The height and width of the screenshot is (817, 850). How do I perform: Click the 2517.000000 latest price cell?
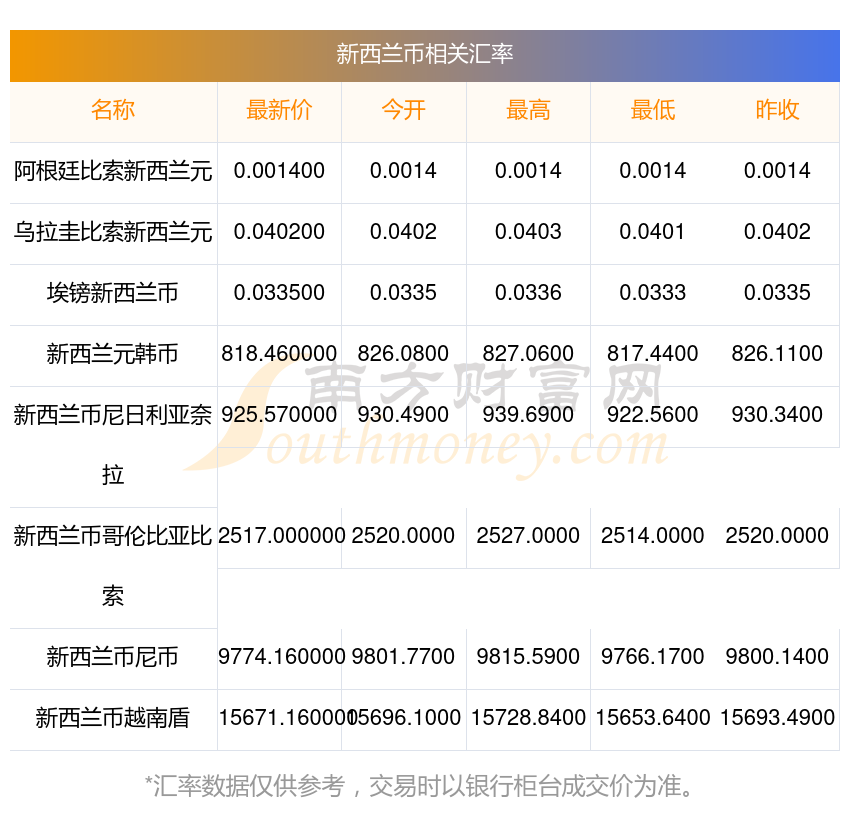click(x=281, y=536)
